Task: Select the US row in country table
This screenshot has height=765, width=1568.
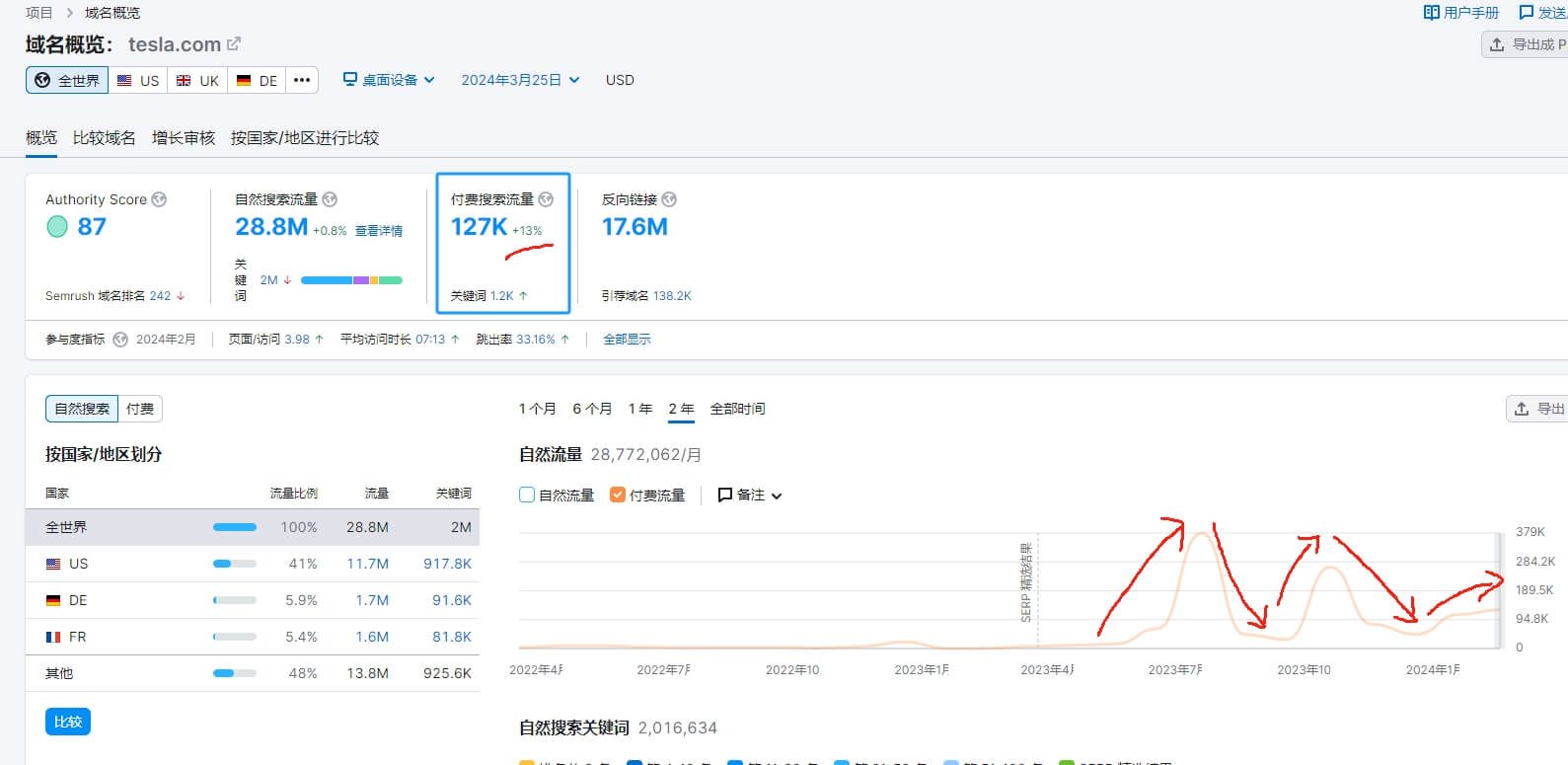Action: [252, 564]
